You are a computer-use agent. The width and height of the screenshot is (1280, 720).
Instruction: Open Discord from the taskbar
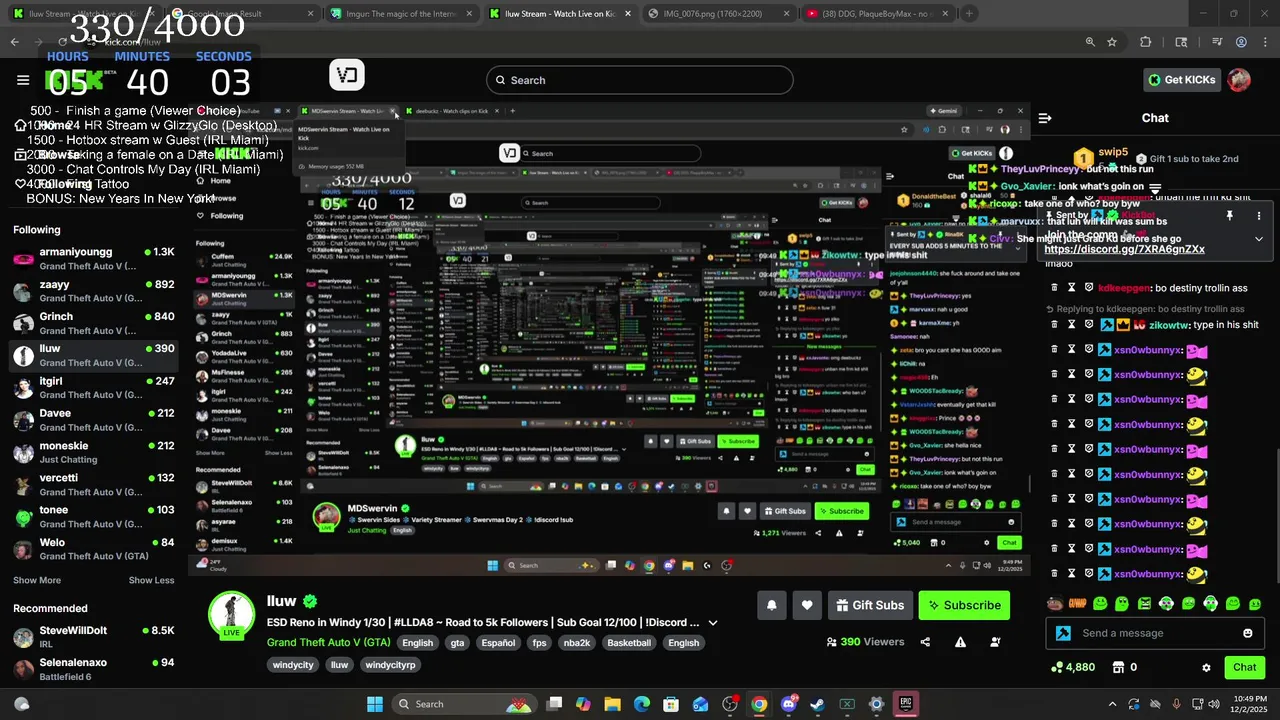coord(788,704)
